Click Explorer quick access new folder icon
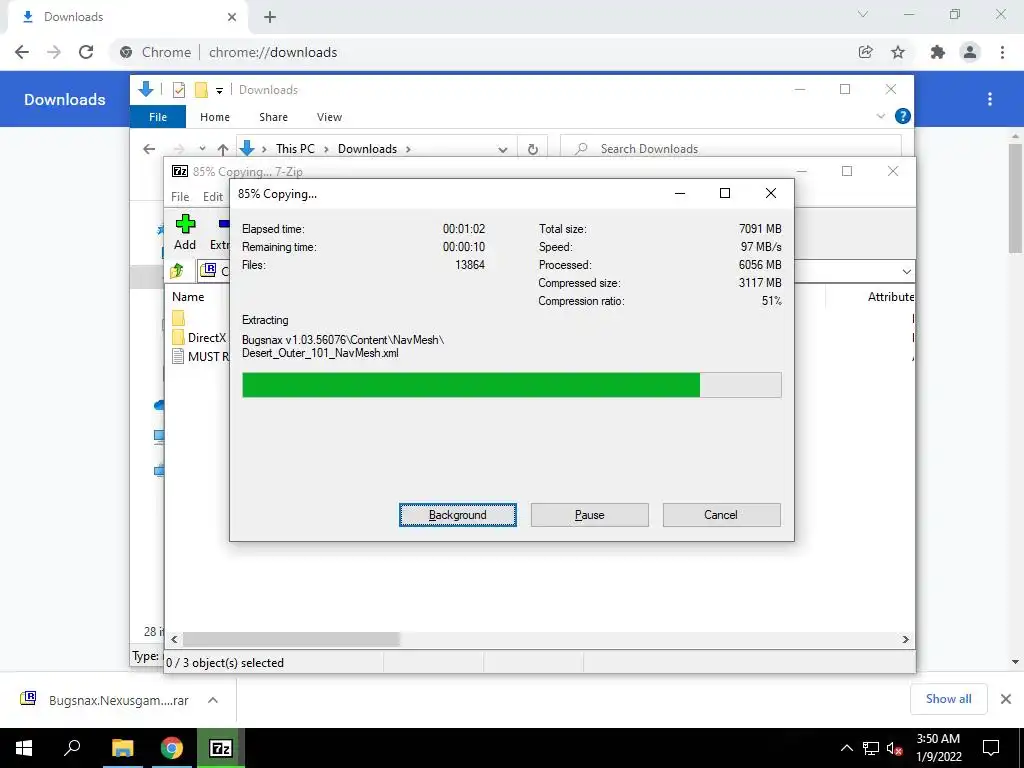1024x768 pixels. (x=201, y=90)
